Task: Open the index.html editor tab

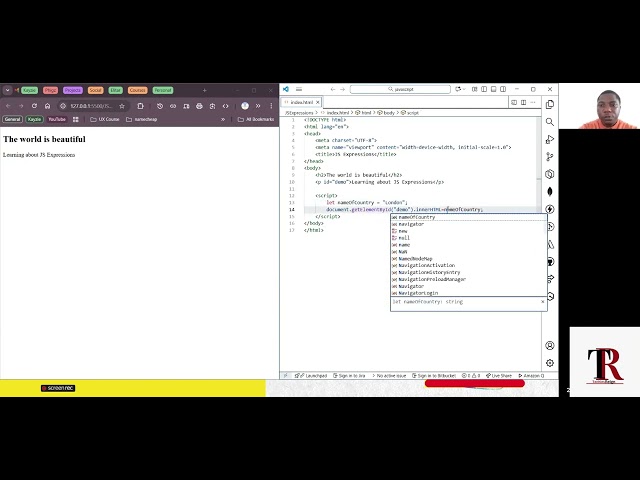Action: point(302,102)
